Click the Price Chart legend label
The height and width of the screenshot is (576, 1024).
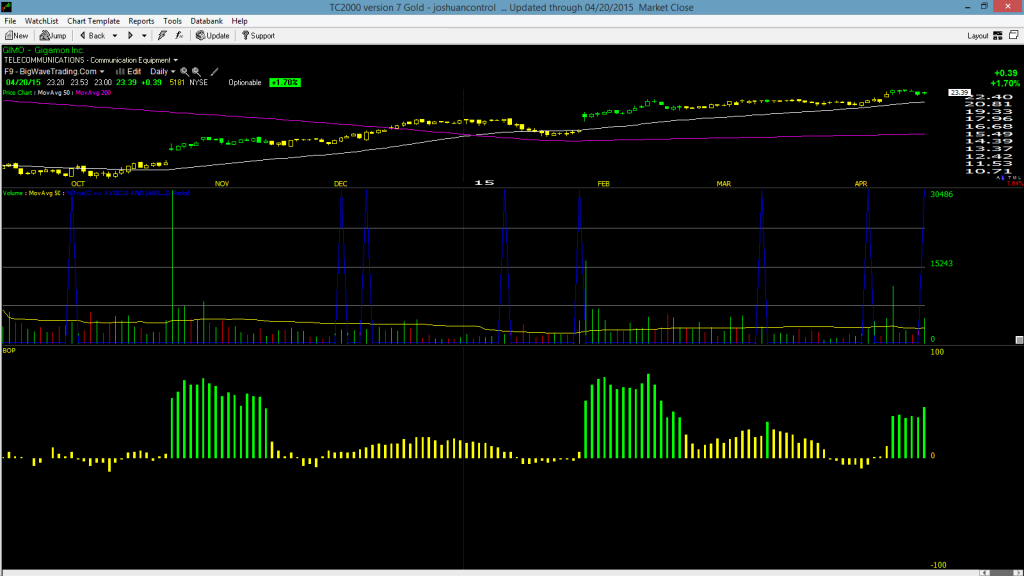tap(18, 93)
